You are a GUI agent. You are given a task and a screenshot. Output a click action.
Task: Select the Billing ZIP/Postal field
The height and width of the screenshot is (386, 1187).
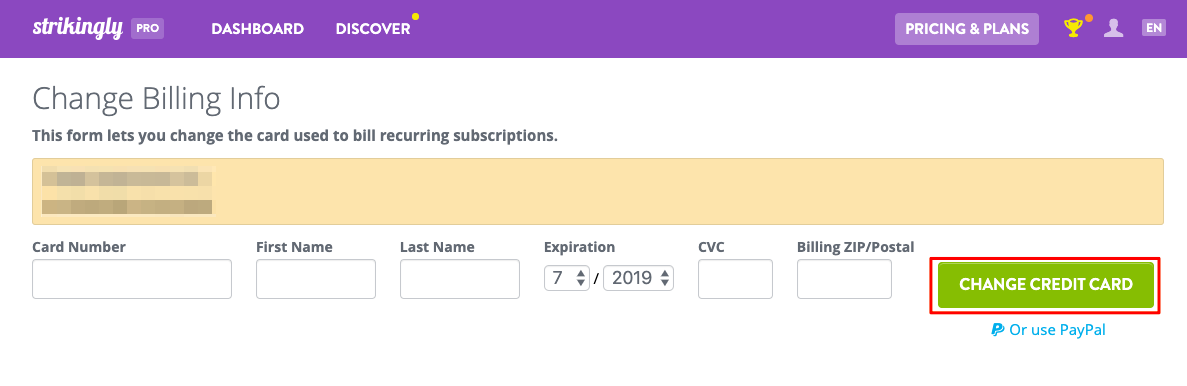(844, 279)
